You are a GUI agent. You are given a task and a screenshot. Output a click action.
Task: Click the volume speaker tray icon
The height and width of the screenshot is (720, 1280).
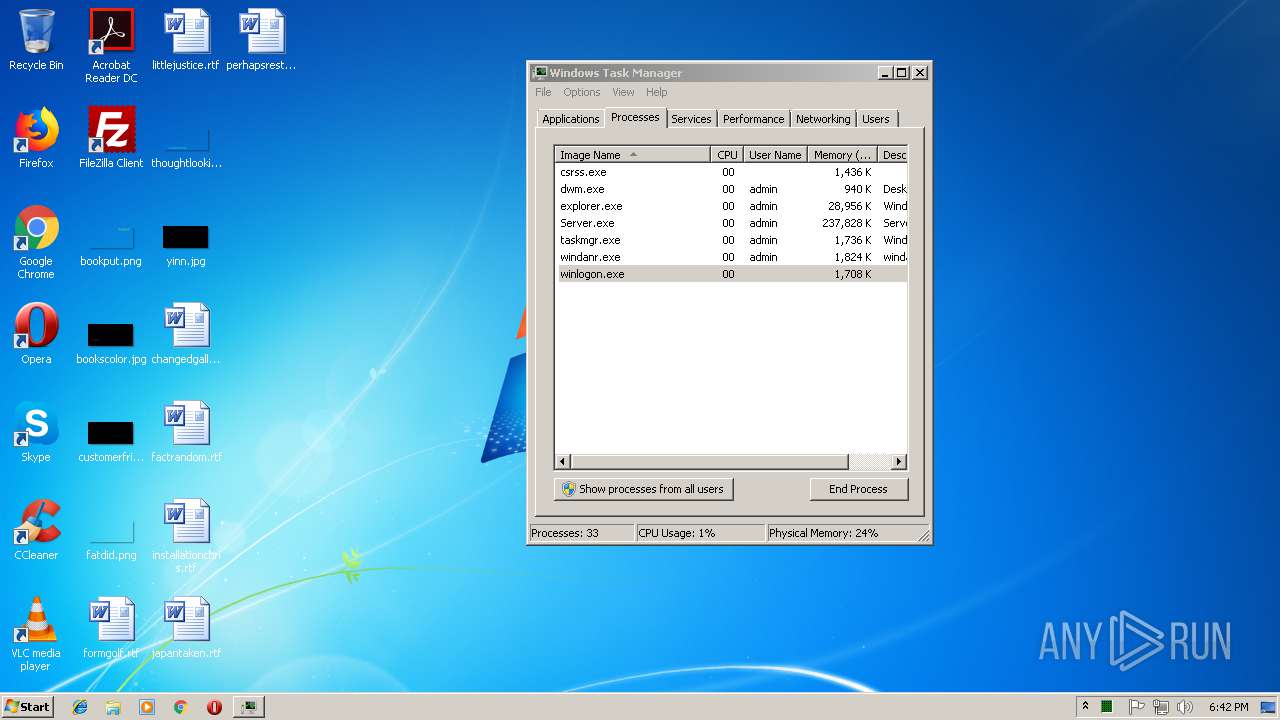pyautogui.click(x=1184, y=707)
